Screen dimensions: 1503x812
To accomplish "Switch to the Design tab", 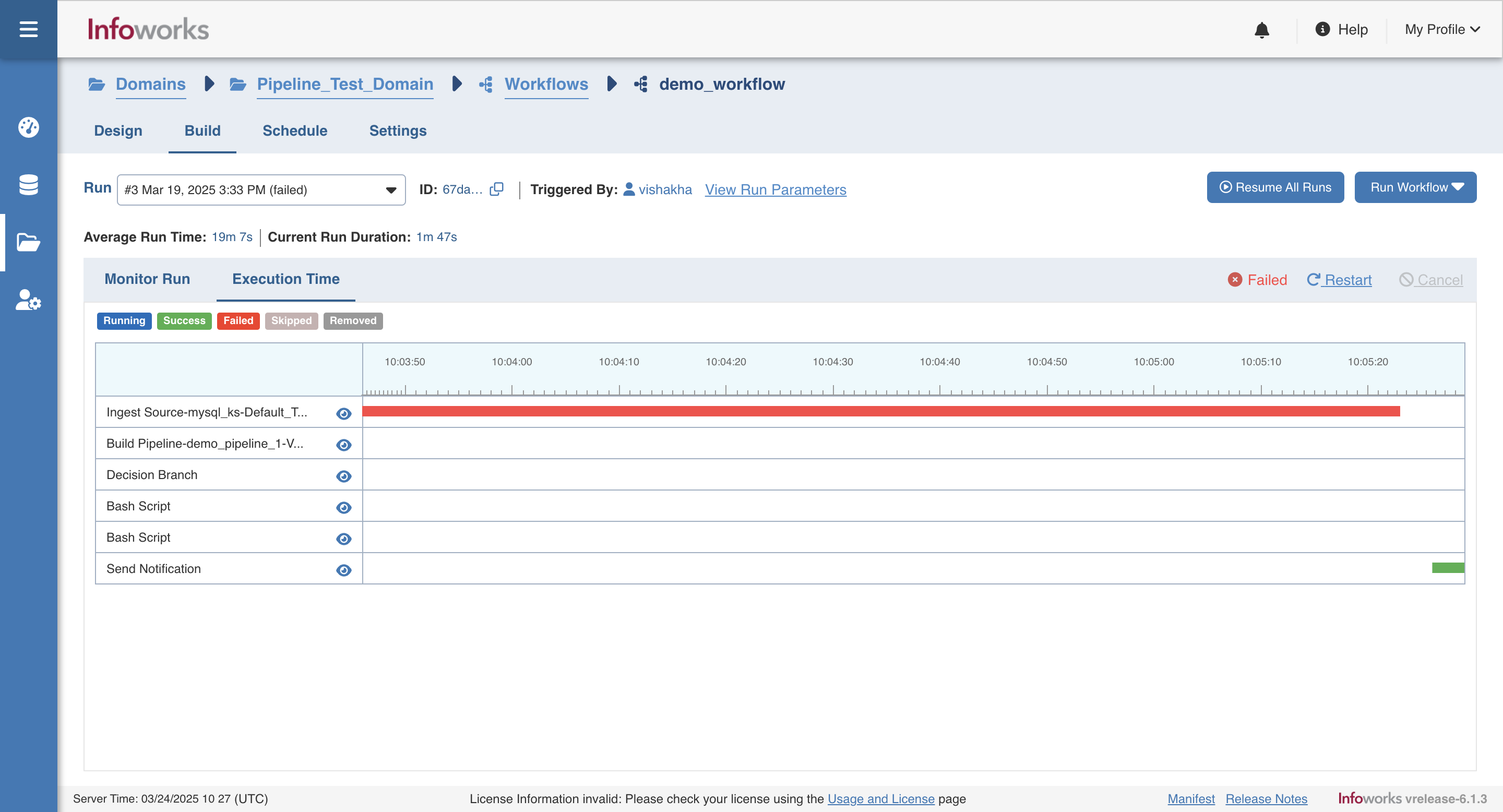I will click(x=118, y=130).
